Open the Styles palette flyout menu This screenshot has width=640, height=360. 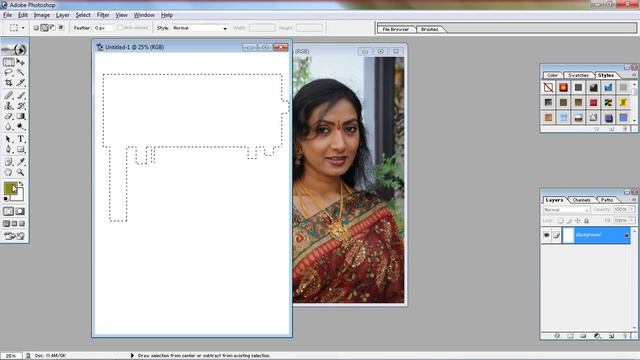634,75
